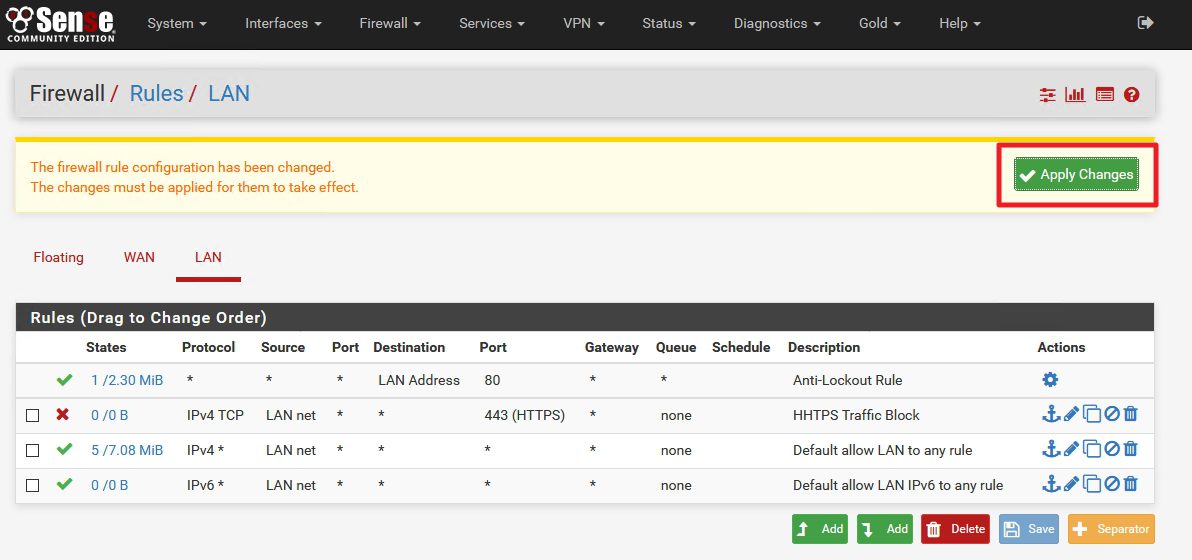The width and height of the screenshot is (1192, 560).
Task: Click the orange Separator button
Action: (x=1110, y=529)
